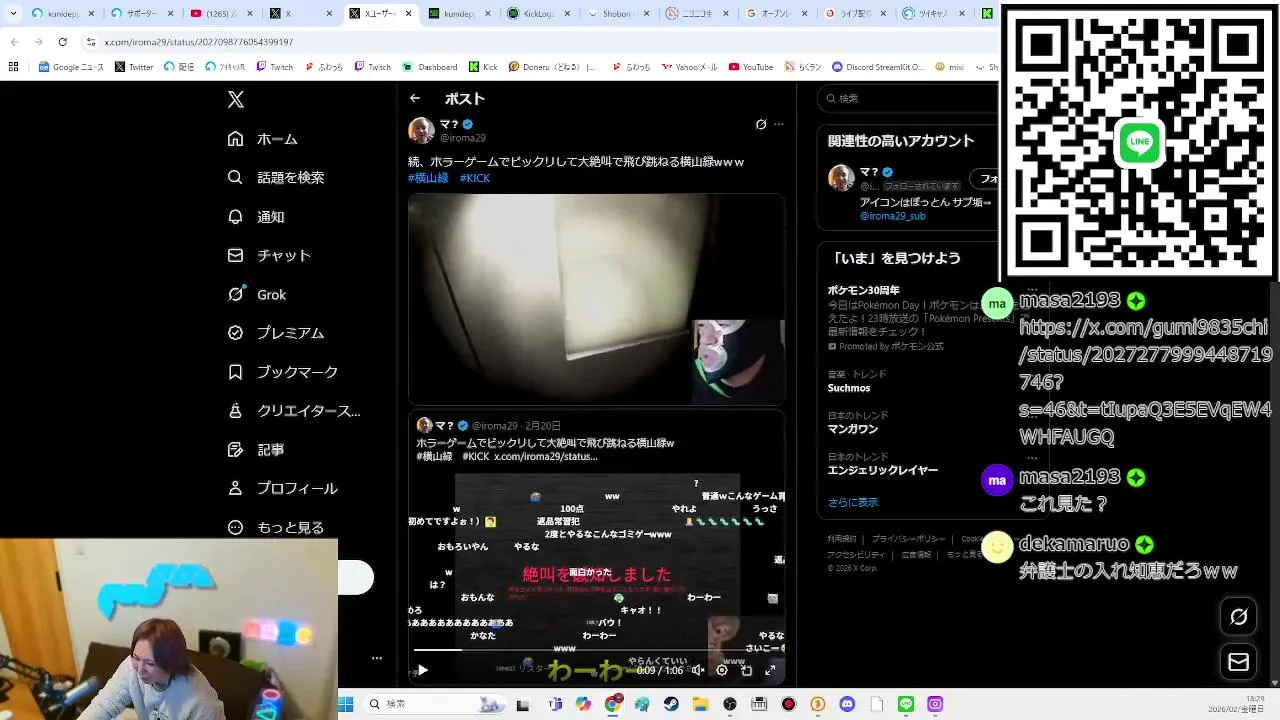The height and width of the screenshot is (720, 1280).
Task: Enable picture-in-picture on the video
Action: [746, 670]
